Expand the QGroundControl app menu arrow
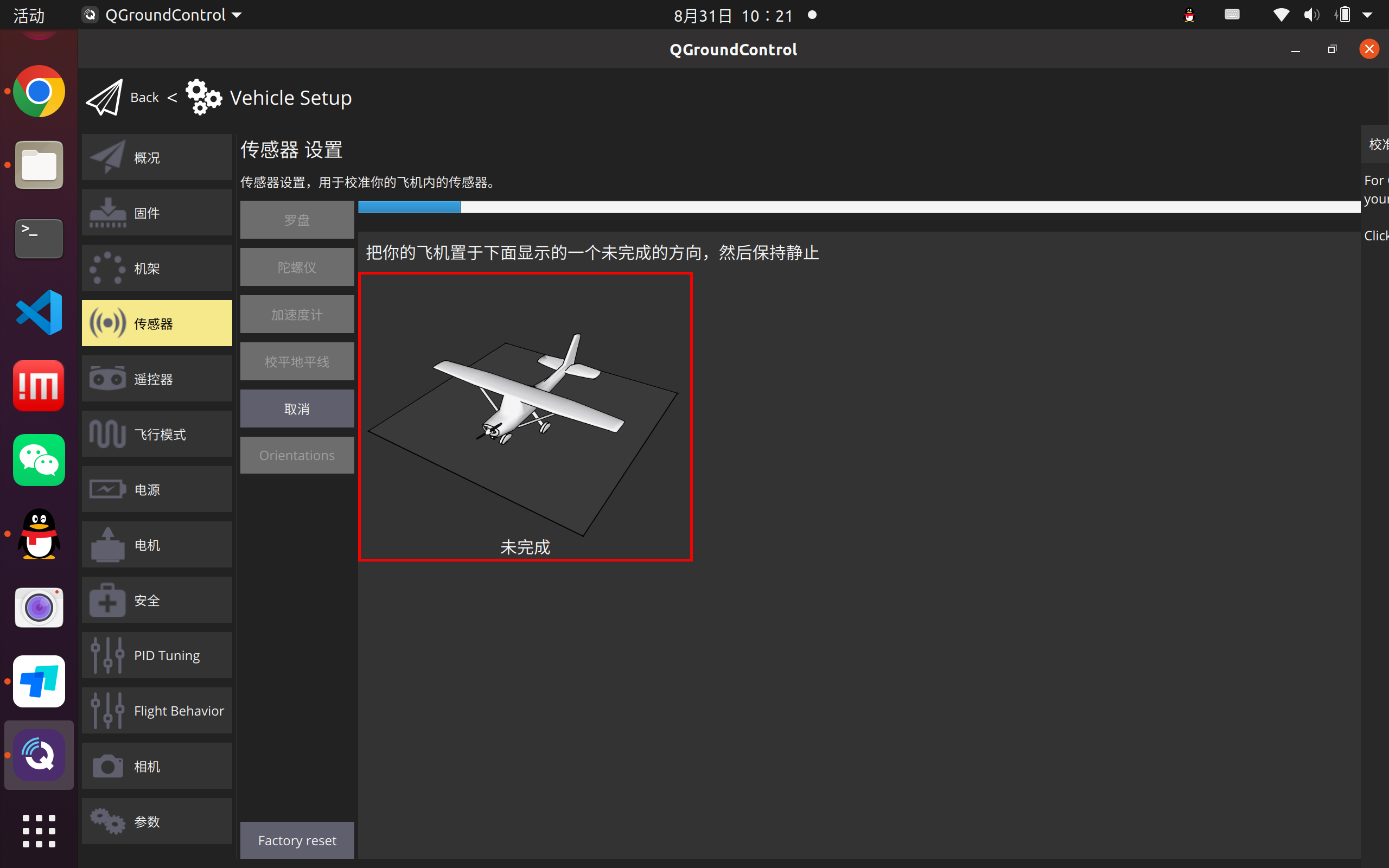Image resolution: width=1389 pixels, height=868 pixels. (x=237, y=16)
